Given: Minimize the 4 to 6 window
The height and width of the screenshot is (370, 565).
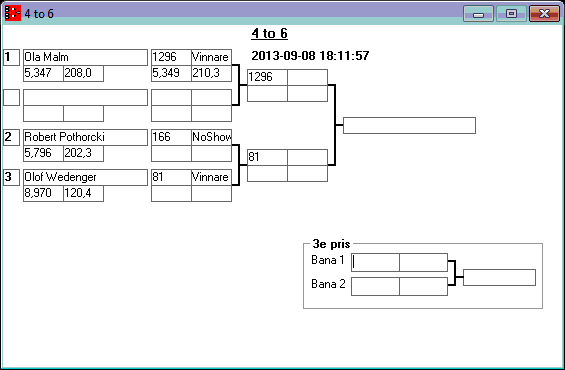Looking at the screenshot, I should [x=478, y=14].
